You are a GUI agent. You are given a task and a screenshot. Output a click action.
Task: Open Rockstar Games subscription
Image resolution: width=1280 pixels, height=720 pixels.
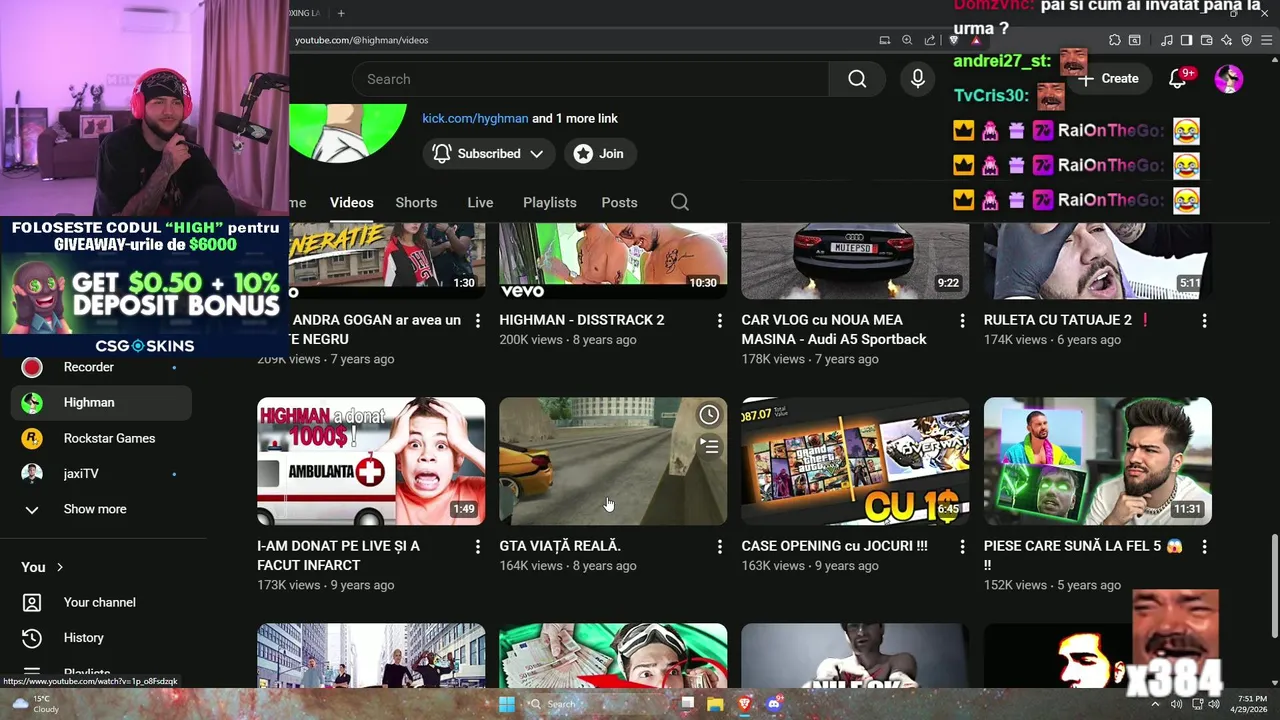(100, 438)
